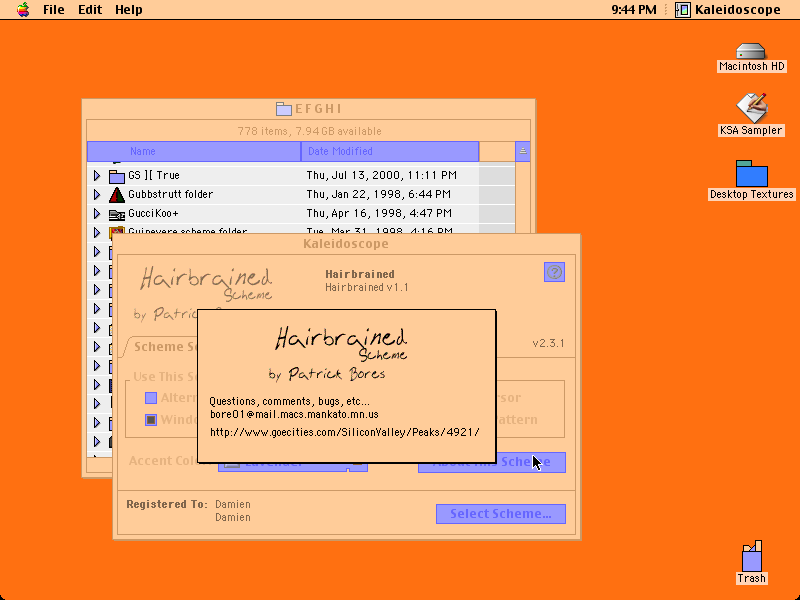
Task: Click the Kaleidoscope window title bar
Action: [346, 243]
